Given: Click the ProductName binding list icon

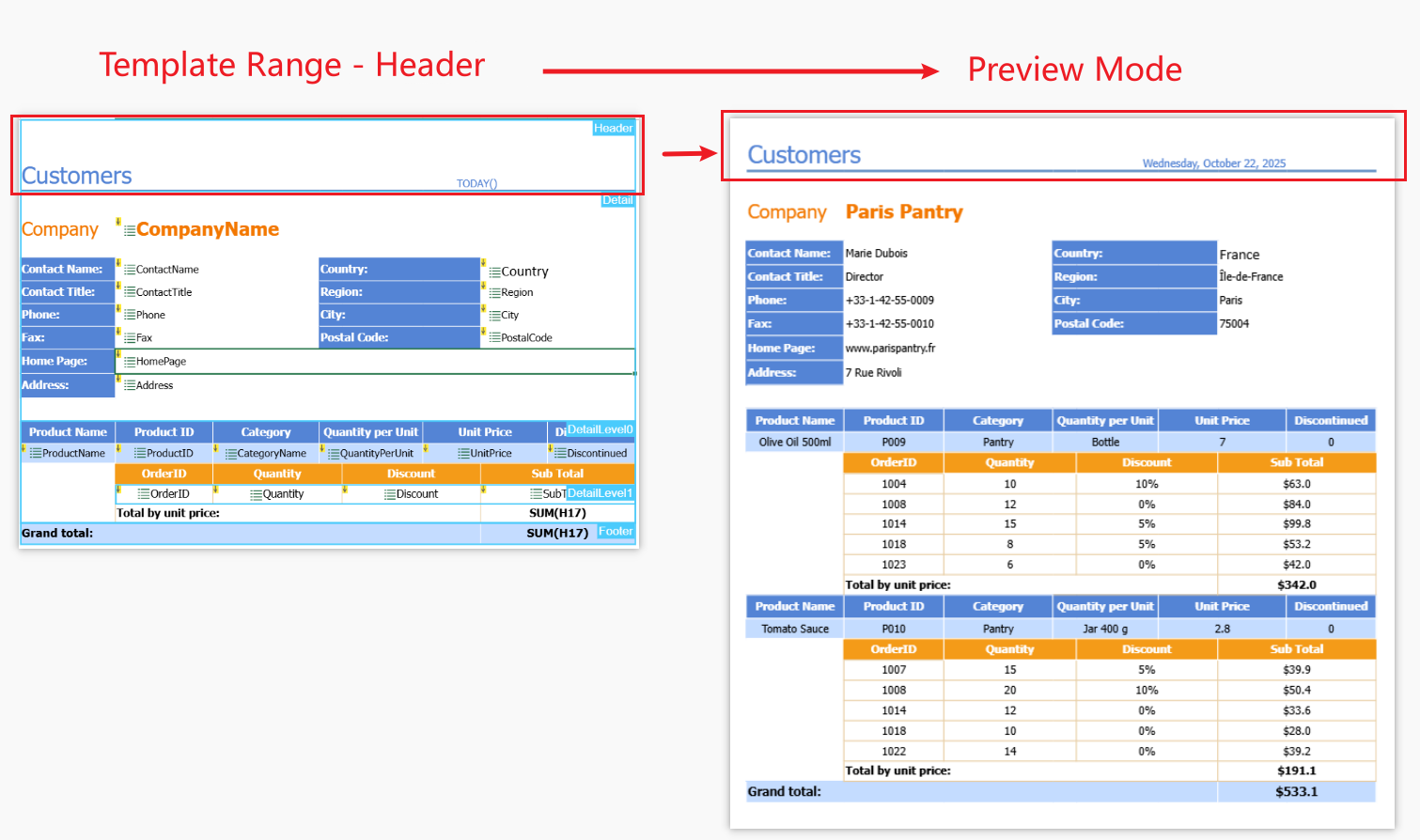Looking at the screenshot, I should point(36,454).
